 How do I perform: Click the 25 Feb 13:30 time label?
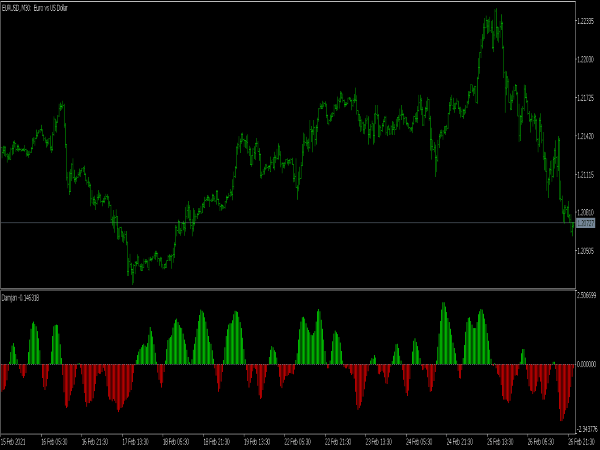(501, 442)
